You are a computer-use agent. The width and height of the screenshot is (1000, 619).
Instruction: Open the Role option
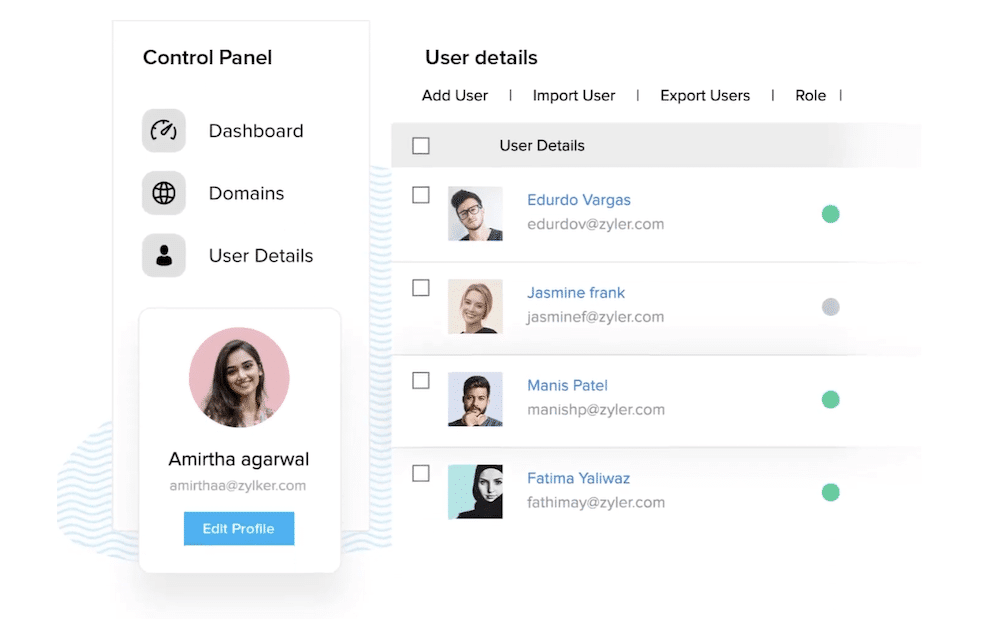(x=811, y=95)
